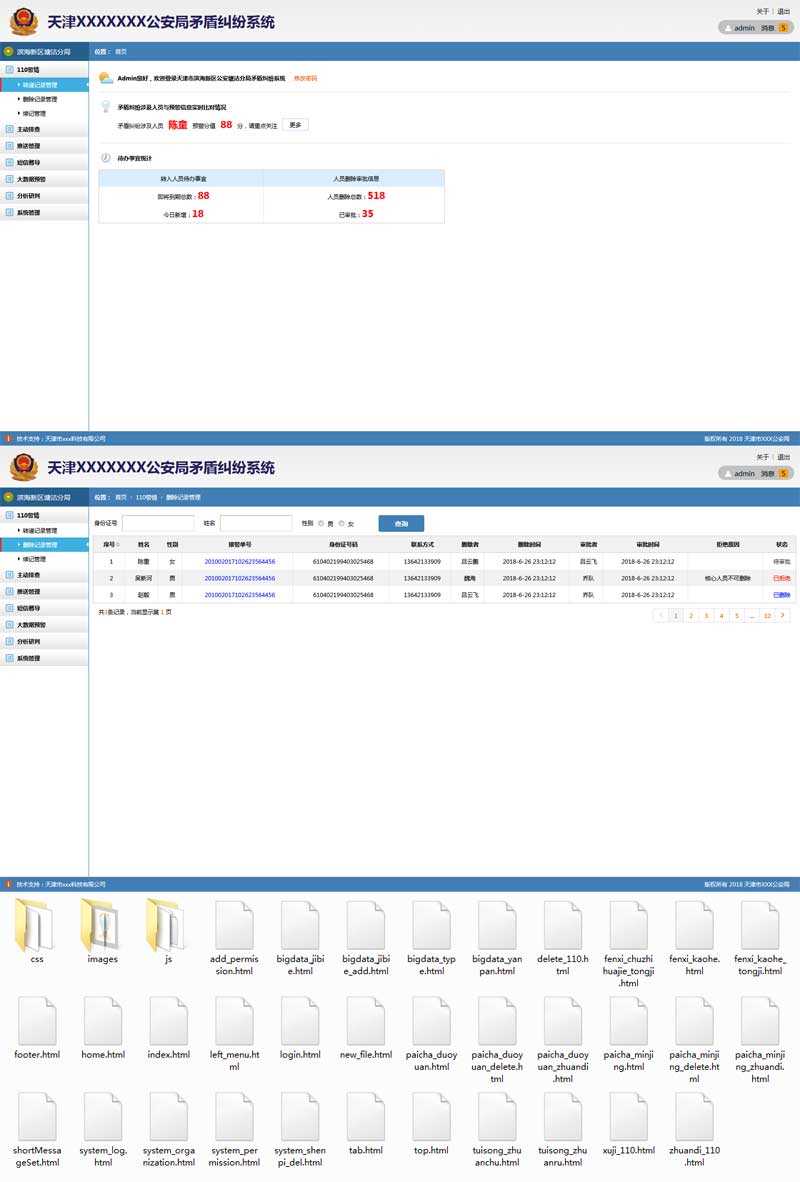Sort table by the 序号 column header
This screenshot has height=1182, width=800.
[x=111, y=545]
